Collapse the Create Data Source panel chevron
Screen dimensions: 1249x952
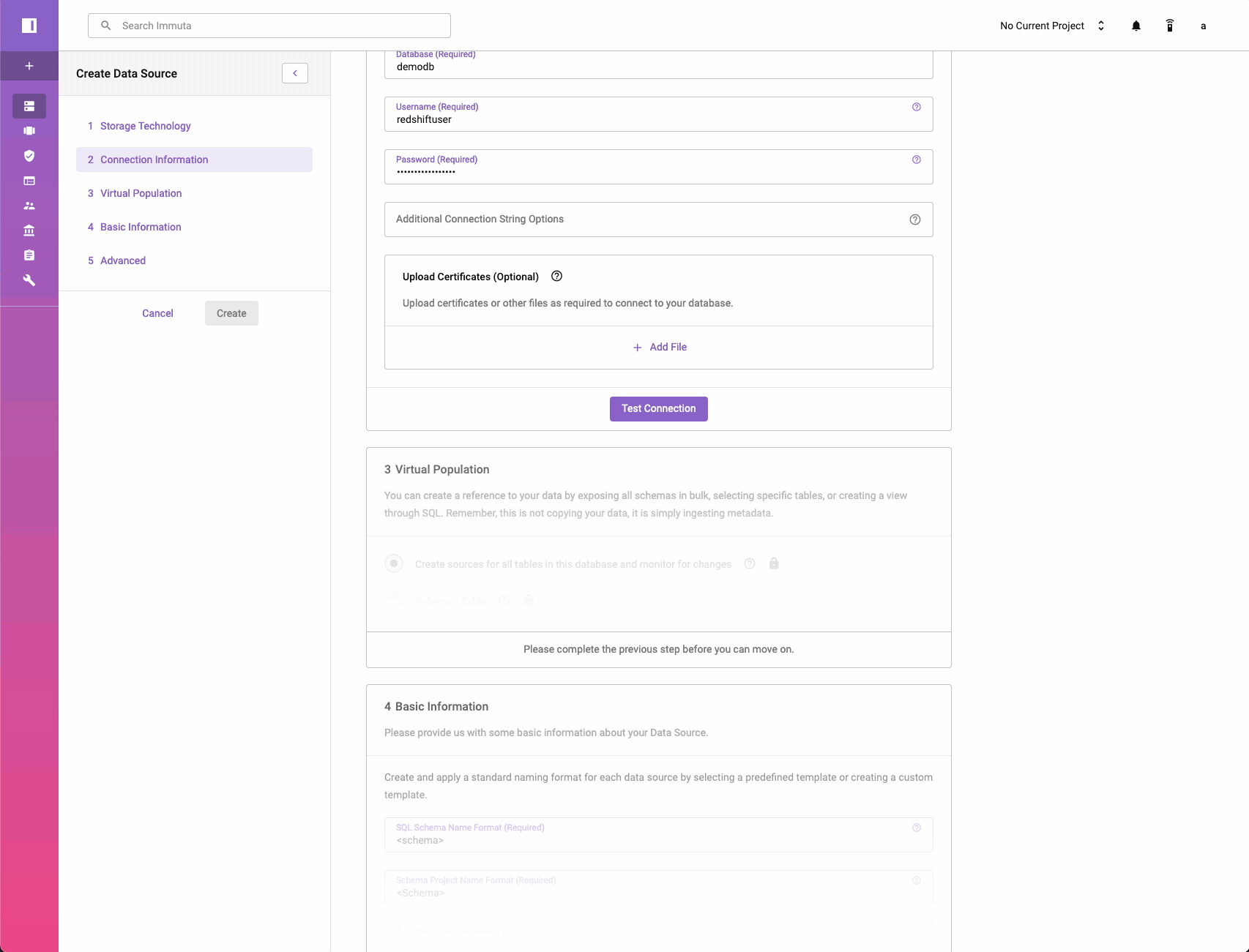coord(295,73)
